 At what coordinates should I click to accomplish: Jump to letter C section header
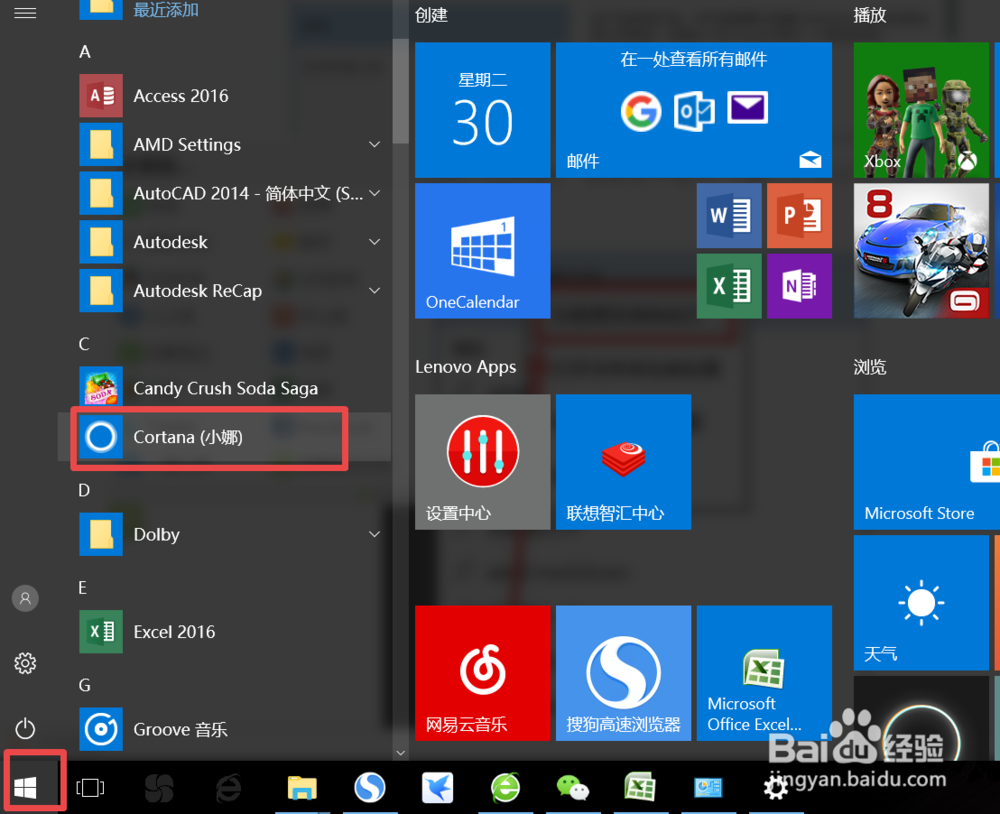84,344
